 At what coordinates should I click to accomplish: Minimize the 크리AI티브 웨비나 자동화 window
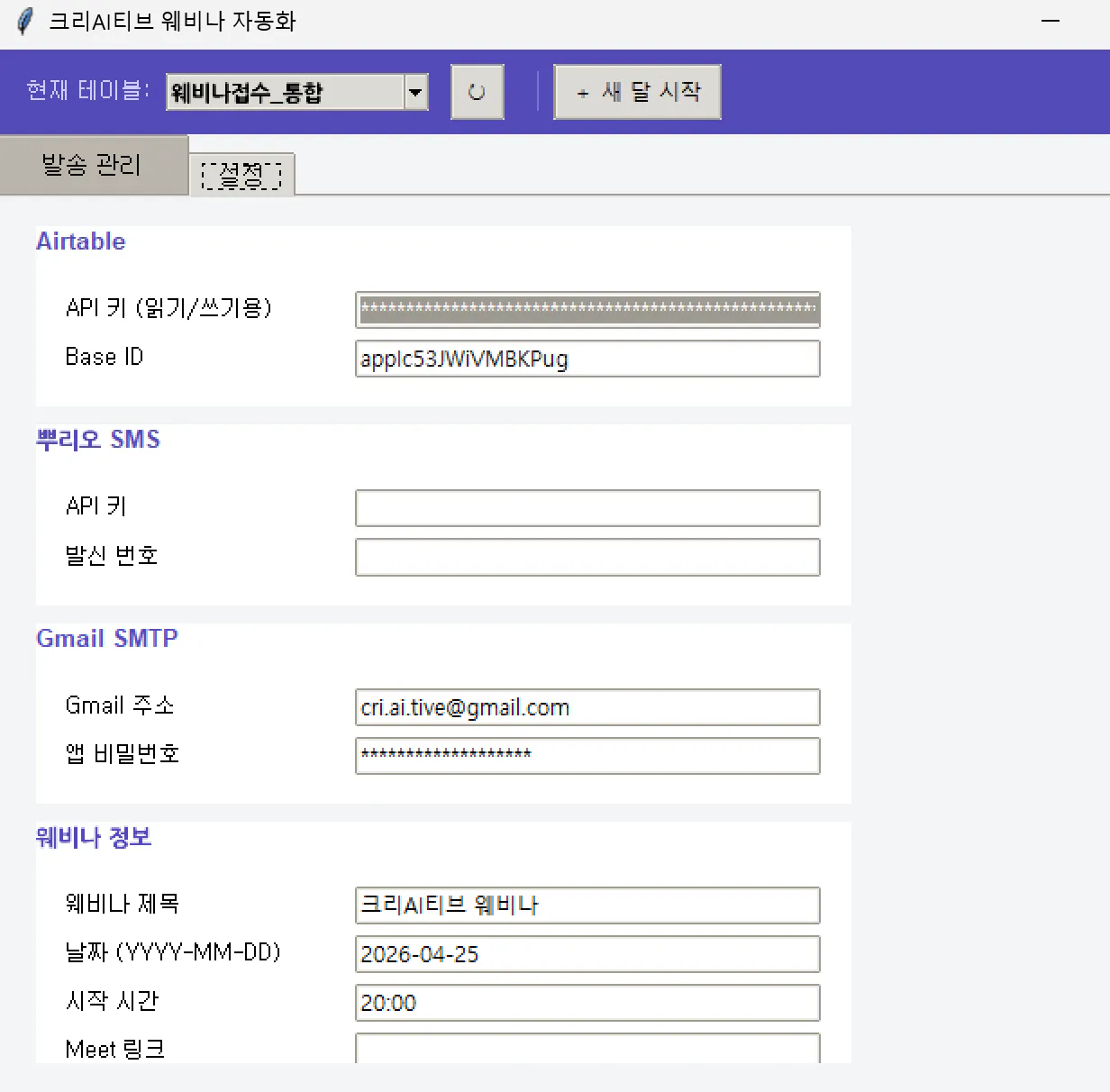[1051, 21]
